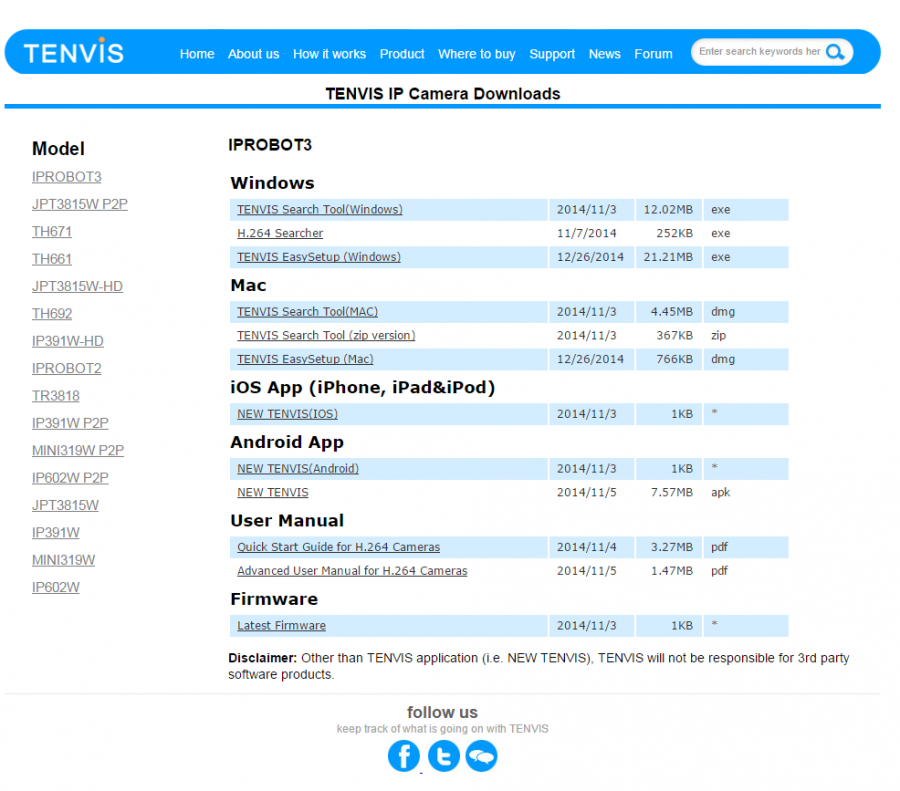Open the NEW TENVIS(IOS) link

[x=287, y=414]
